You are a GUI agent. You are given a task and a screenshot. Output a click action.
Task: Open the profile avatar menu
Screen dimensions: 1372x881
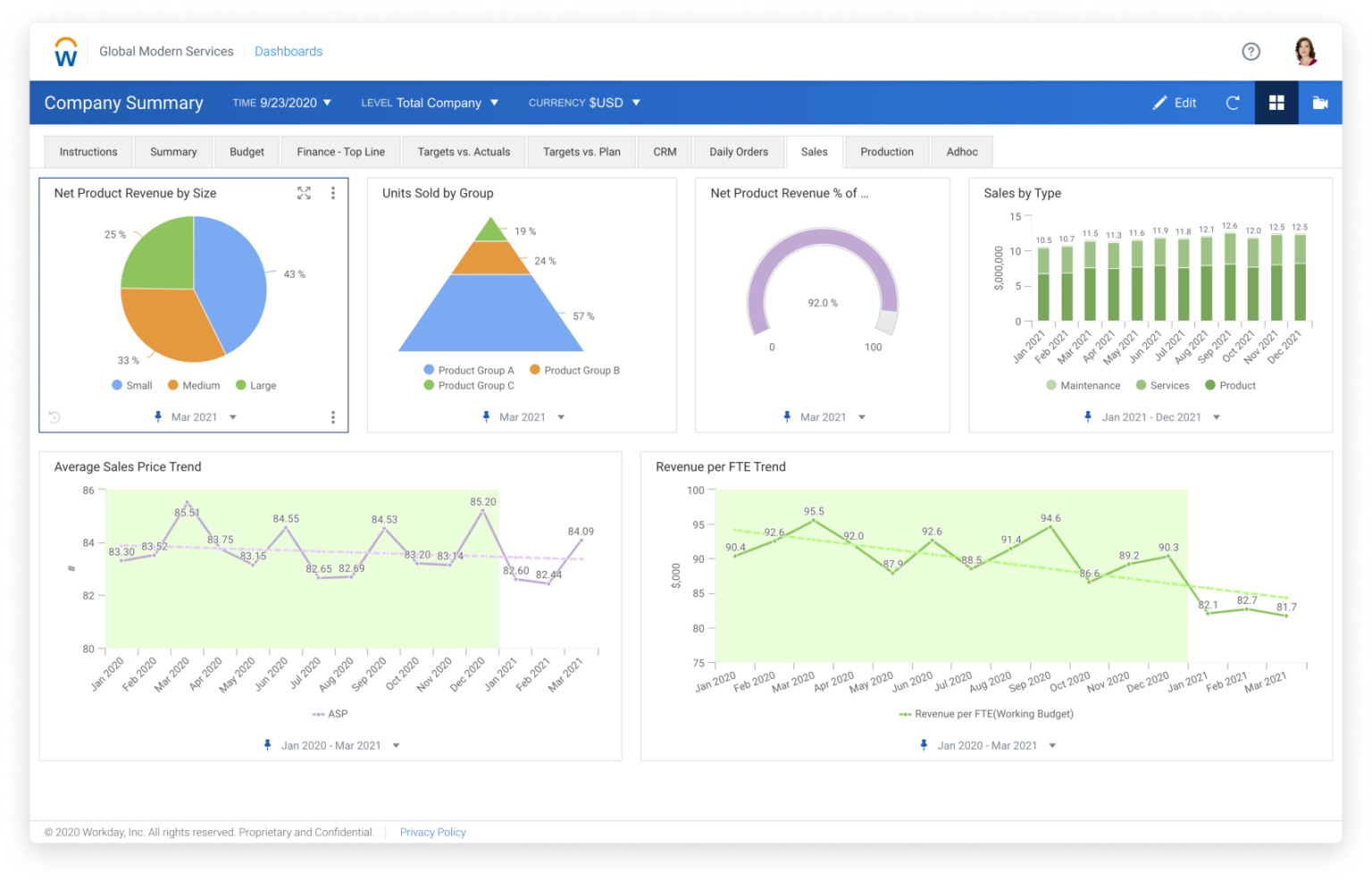click(1305, 51)
